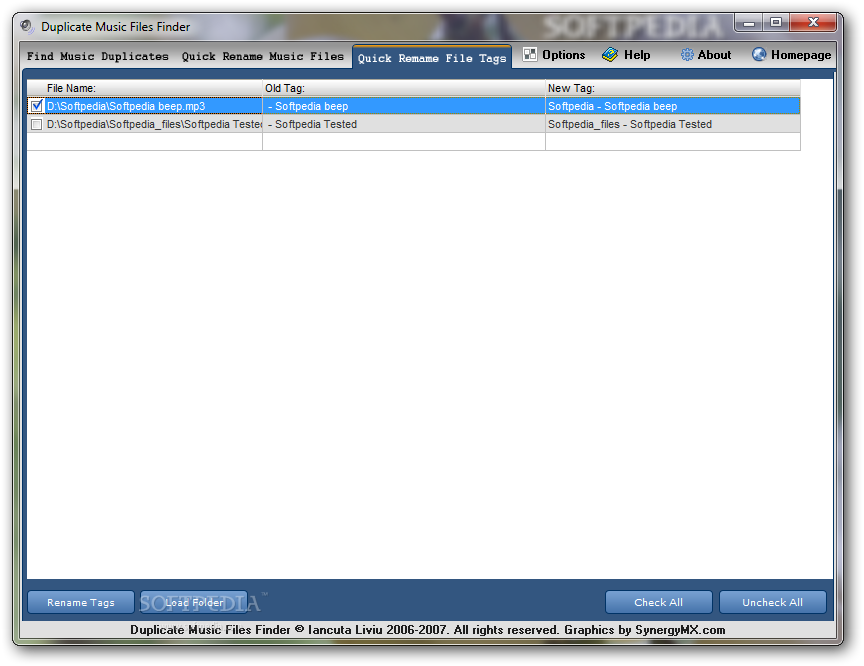Click the Homepage globe icon
Viewport: 864px width, 666px height.
click(759, 55)
